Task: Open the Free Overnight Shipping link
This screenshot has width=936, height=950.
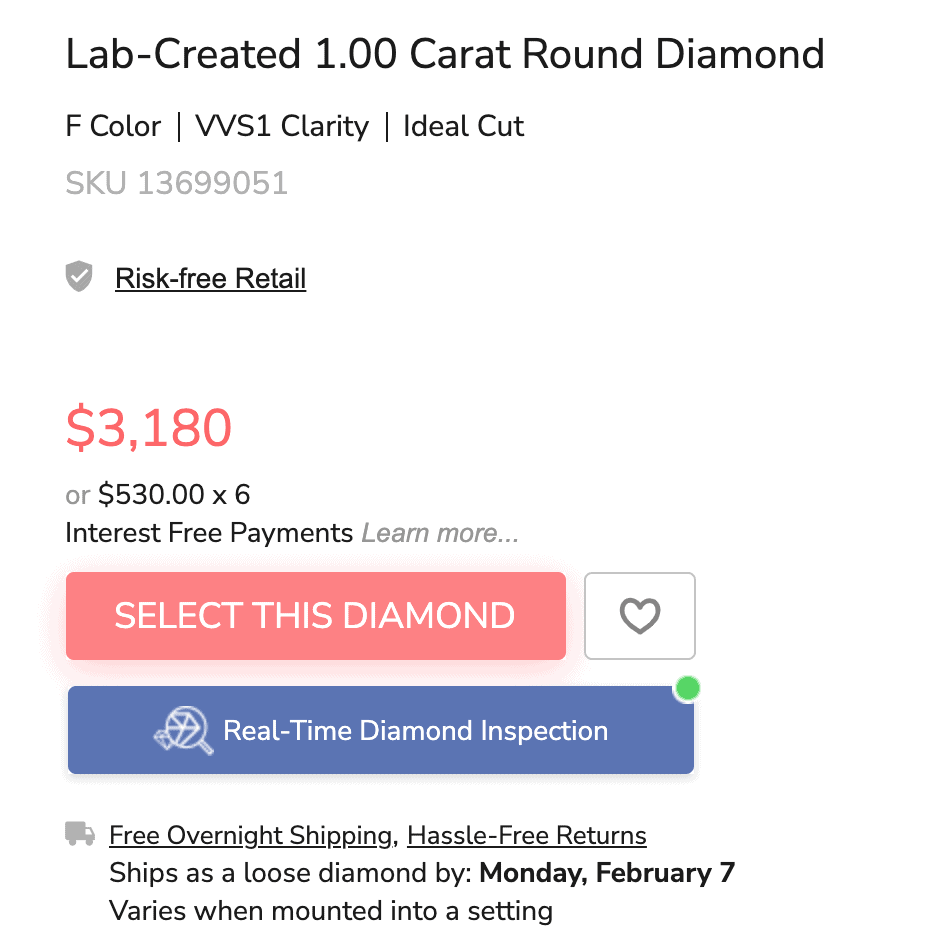Action: 250,835
